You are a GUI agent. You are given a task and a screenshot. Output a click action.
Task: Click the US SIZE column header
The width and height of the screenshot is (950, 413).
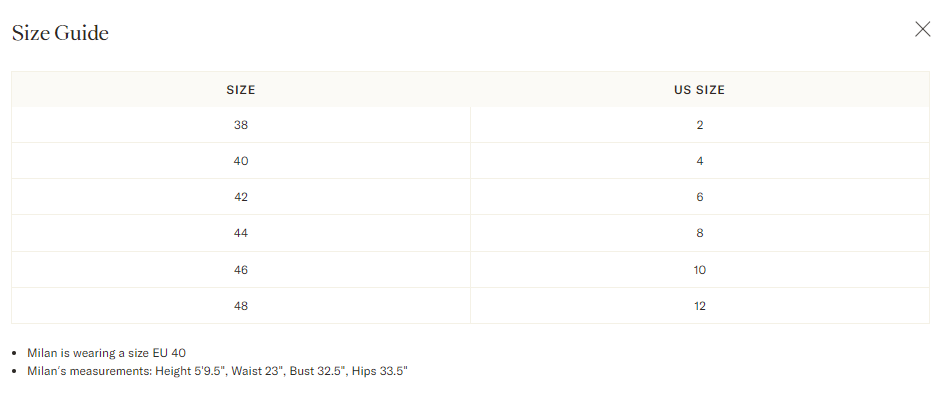699,90
